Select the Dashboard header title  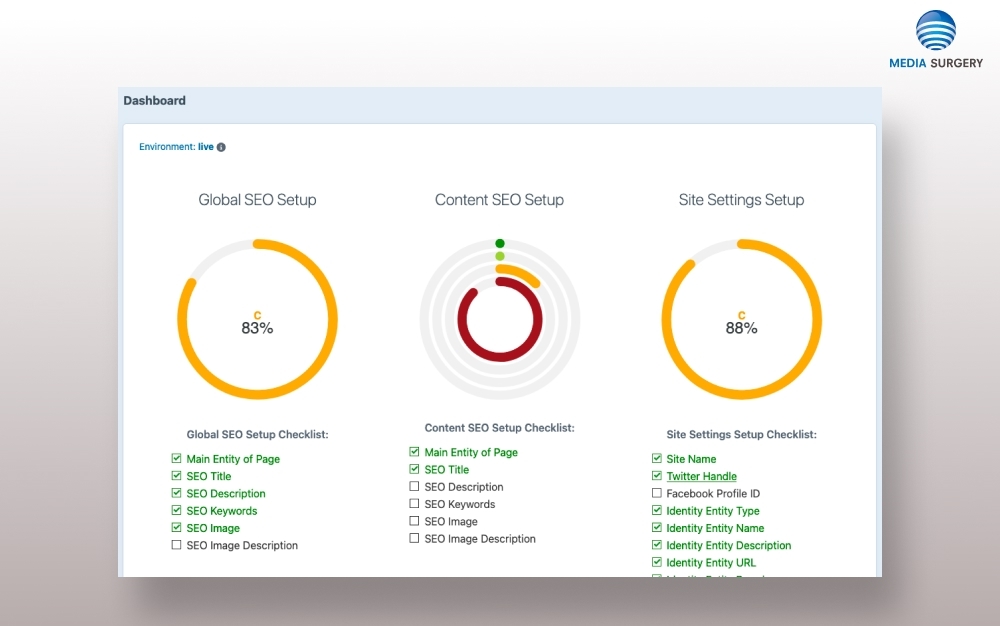(155, 101)
